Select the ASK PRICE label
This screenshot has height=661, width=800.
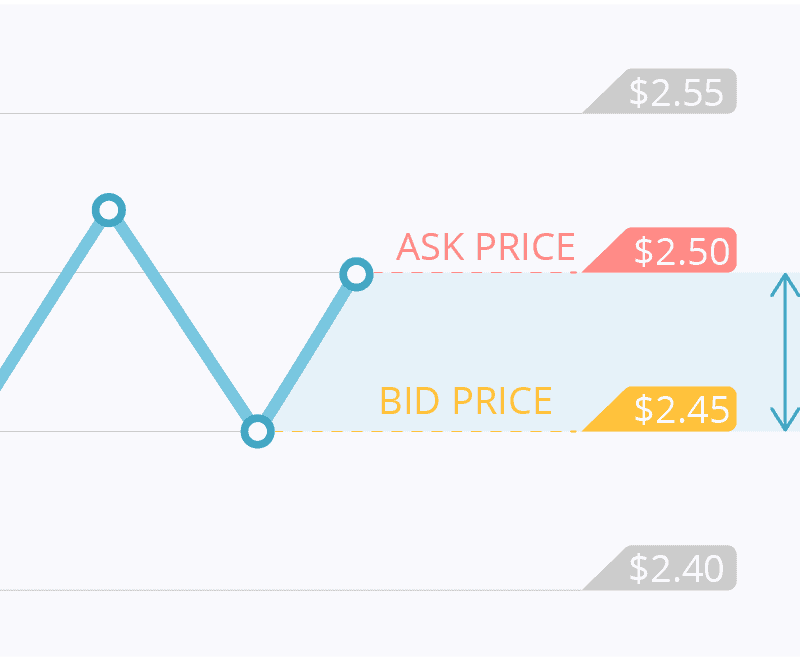coord(486,247)
